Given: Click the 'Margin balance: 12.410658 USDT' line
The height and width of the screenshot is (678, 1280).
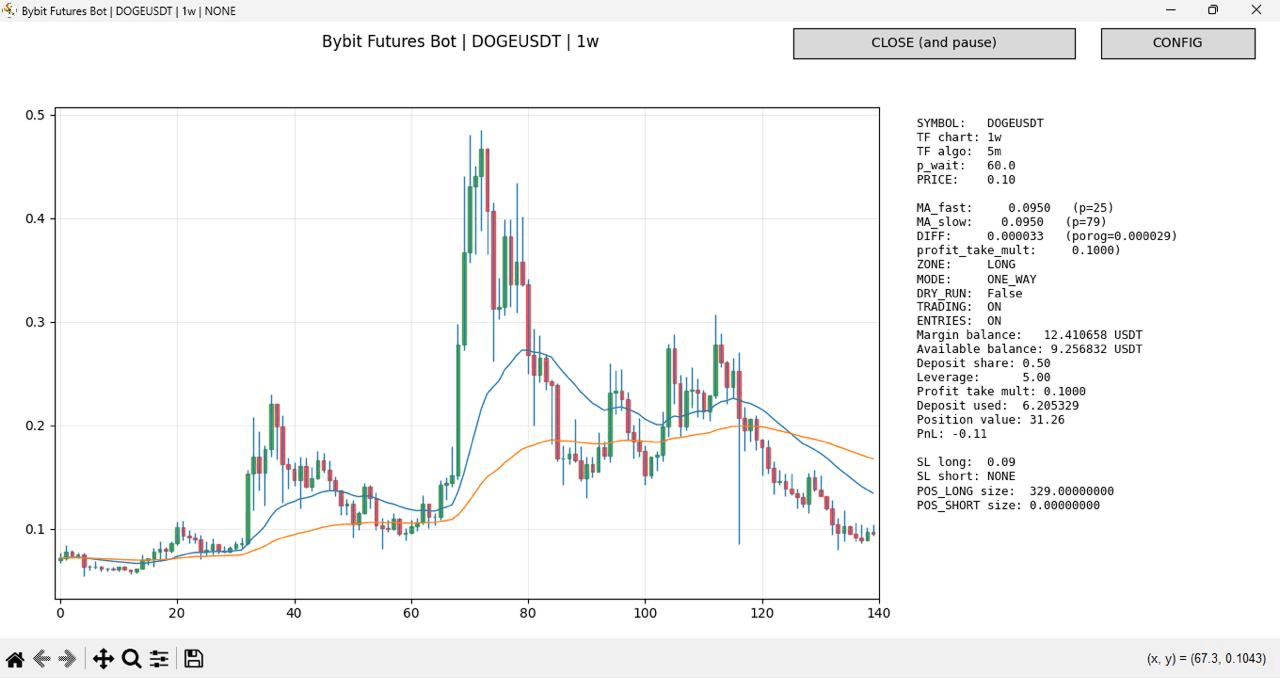Looking at the screenshot, I should pos(1030,335).
